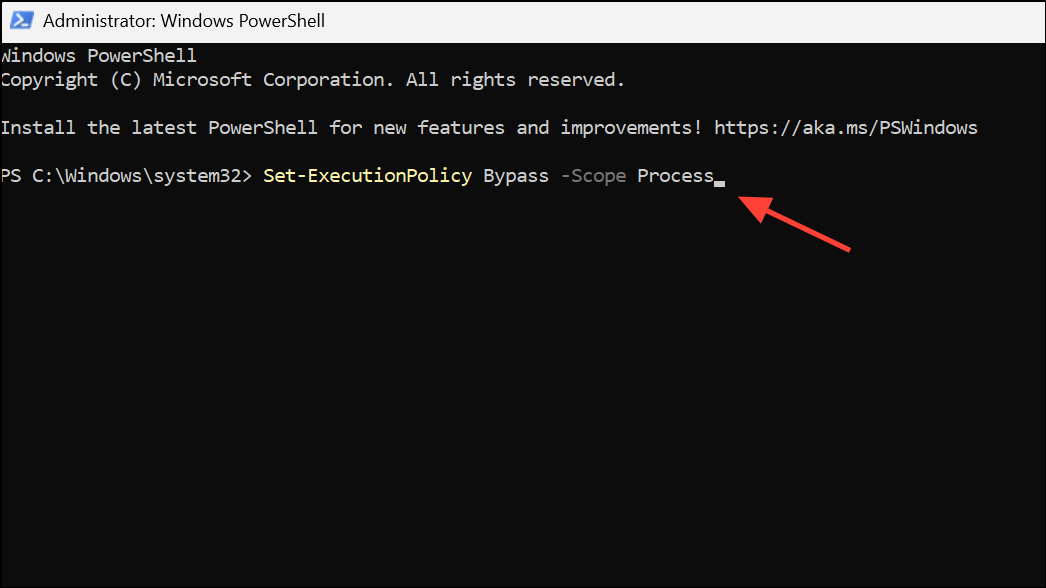Click the words 'new features'
1046x588 pixels.
tap(439, 127)
